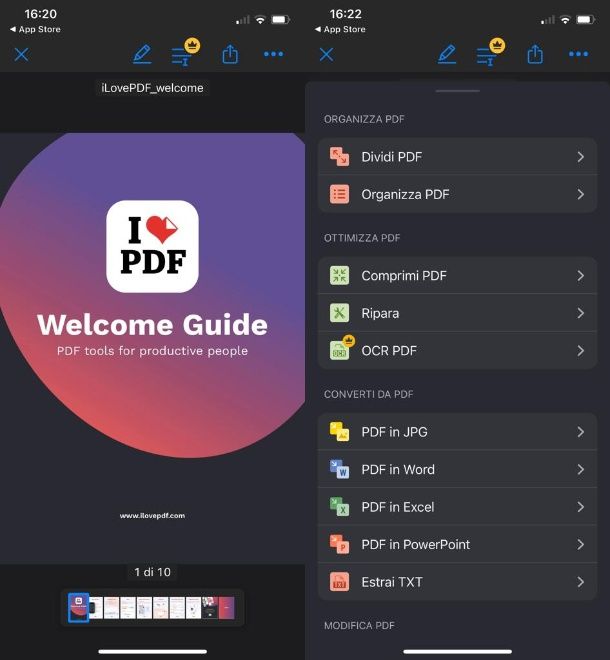Tap the pencil edit icon in left screen

coord(142,54)
